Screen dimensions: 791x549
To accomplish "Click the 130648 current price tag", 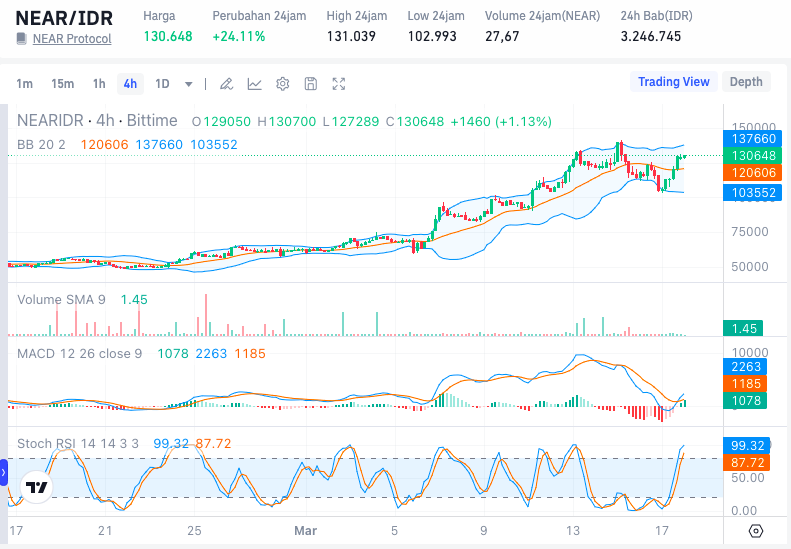I will click(x=753, y=155).
